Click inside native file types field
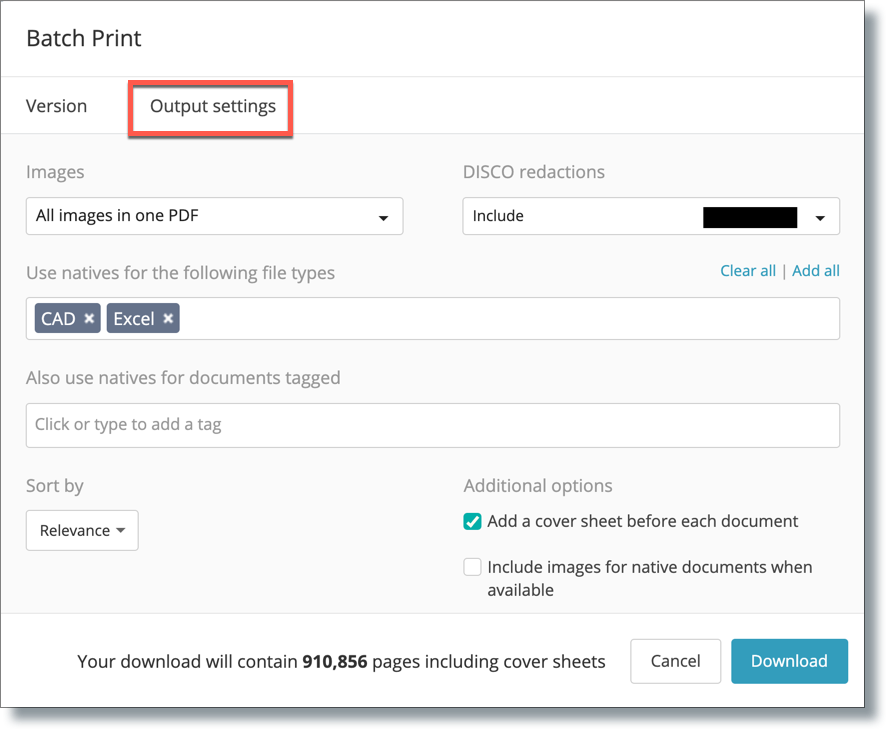887x730 pixels. pos(433,319)
